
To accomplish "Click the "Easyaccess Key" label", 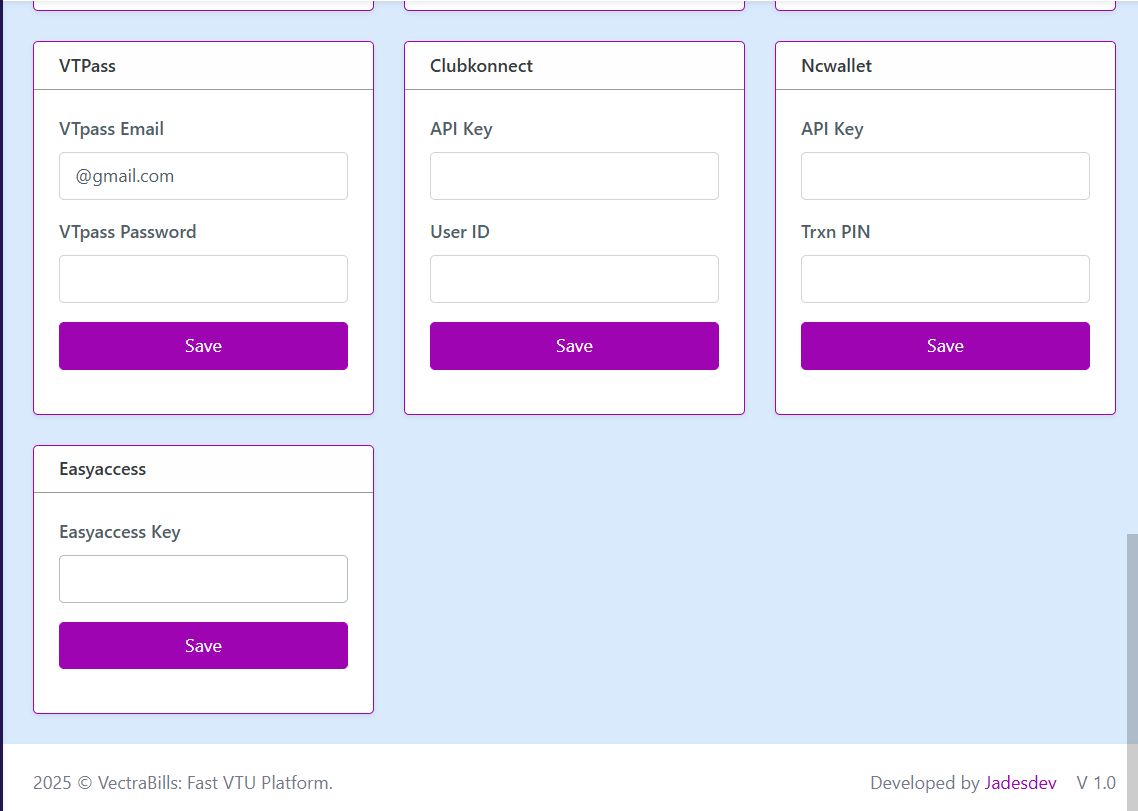I will 119,532.
